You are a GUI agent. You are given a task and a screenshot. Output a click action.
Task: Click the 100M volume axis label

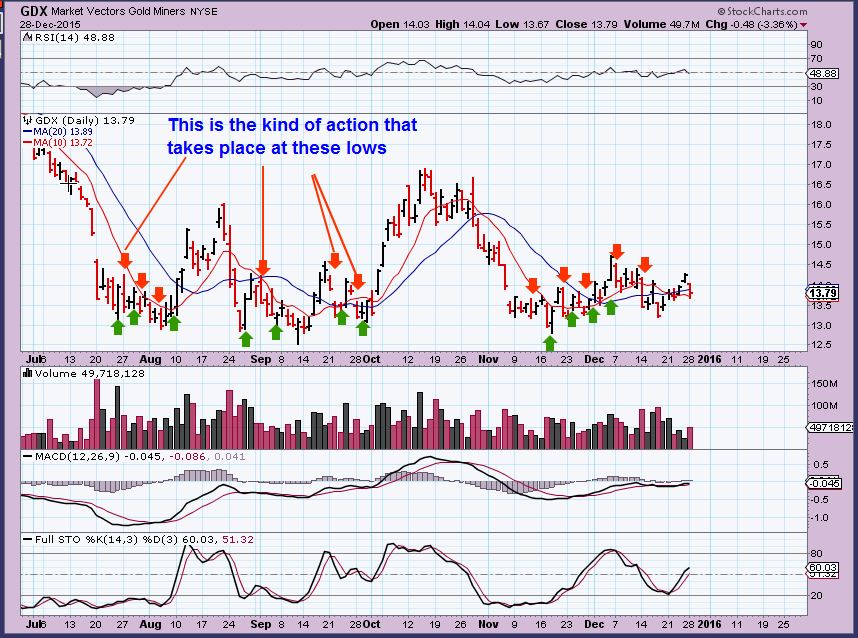point(824,405)
